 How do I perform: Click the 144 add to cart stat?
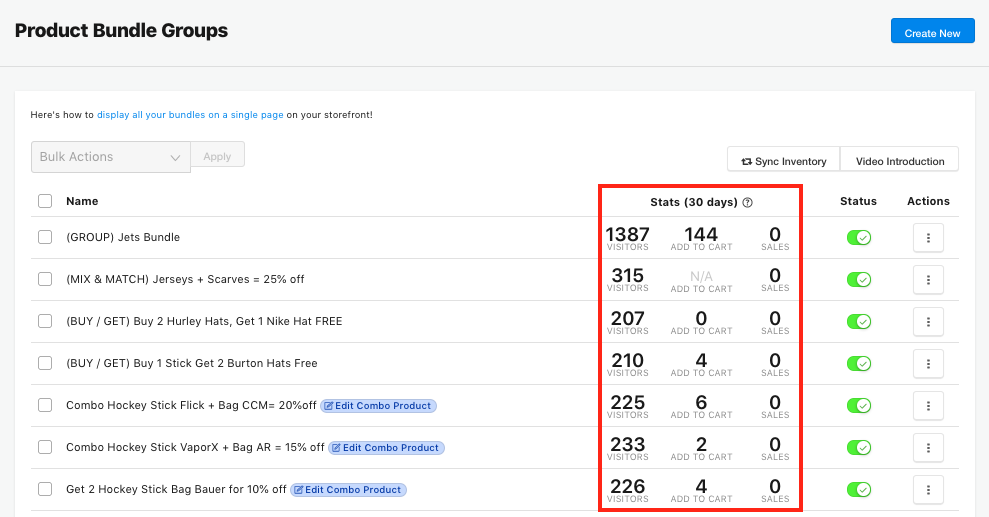(x=701, y=238)
